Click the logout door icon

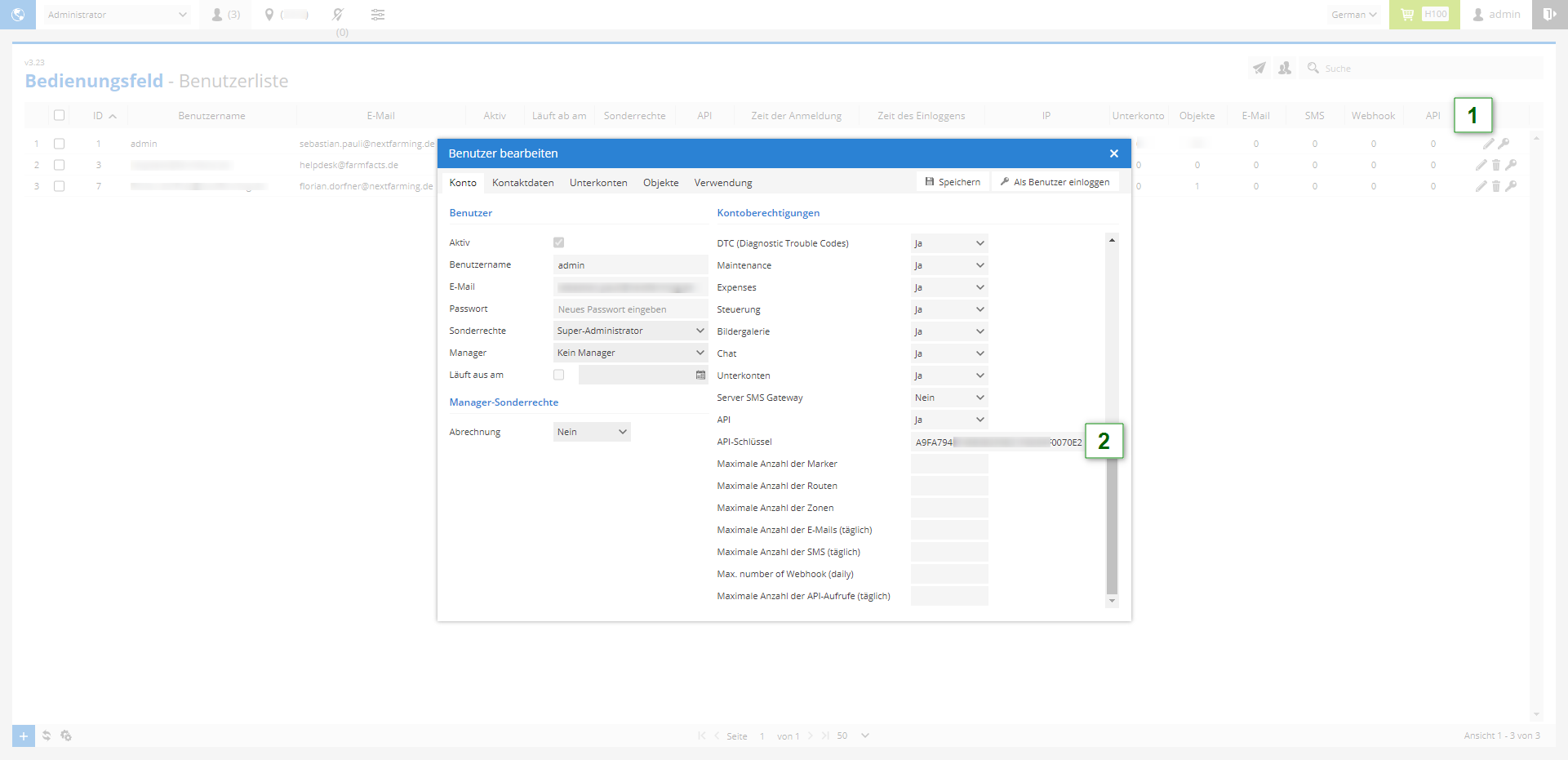coord(1548,15)
